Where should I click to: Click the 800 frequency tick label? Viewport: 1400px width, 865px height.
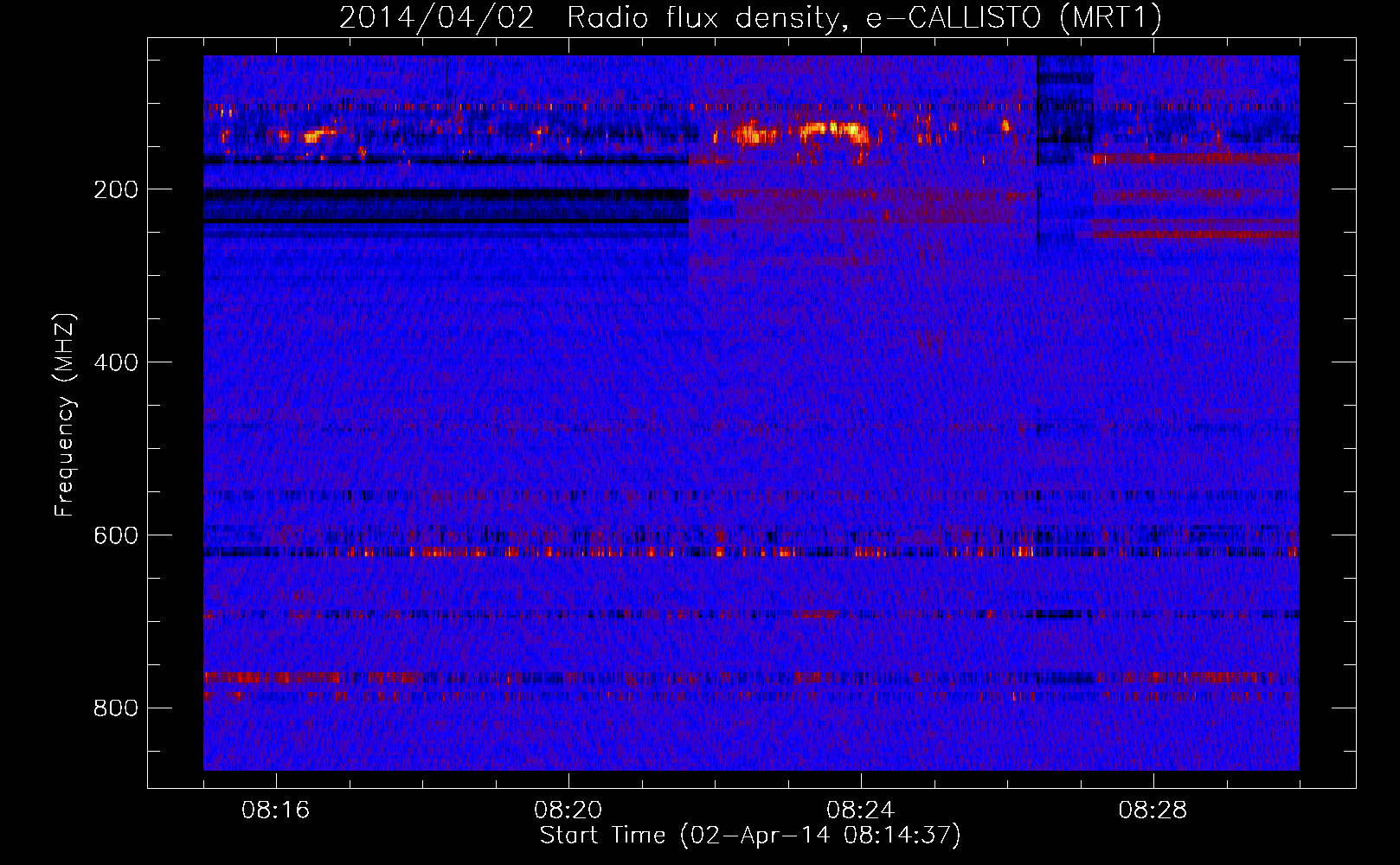click(x=116, y=708)
